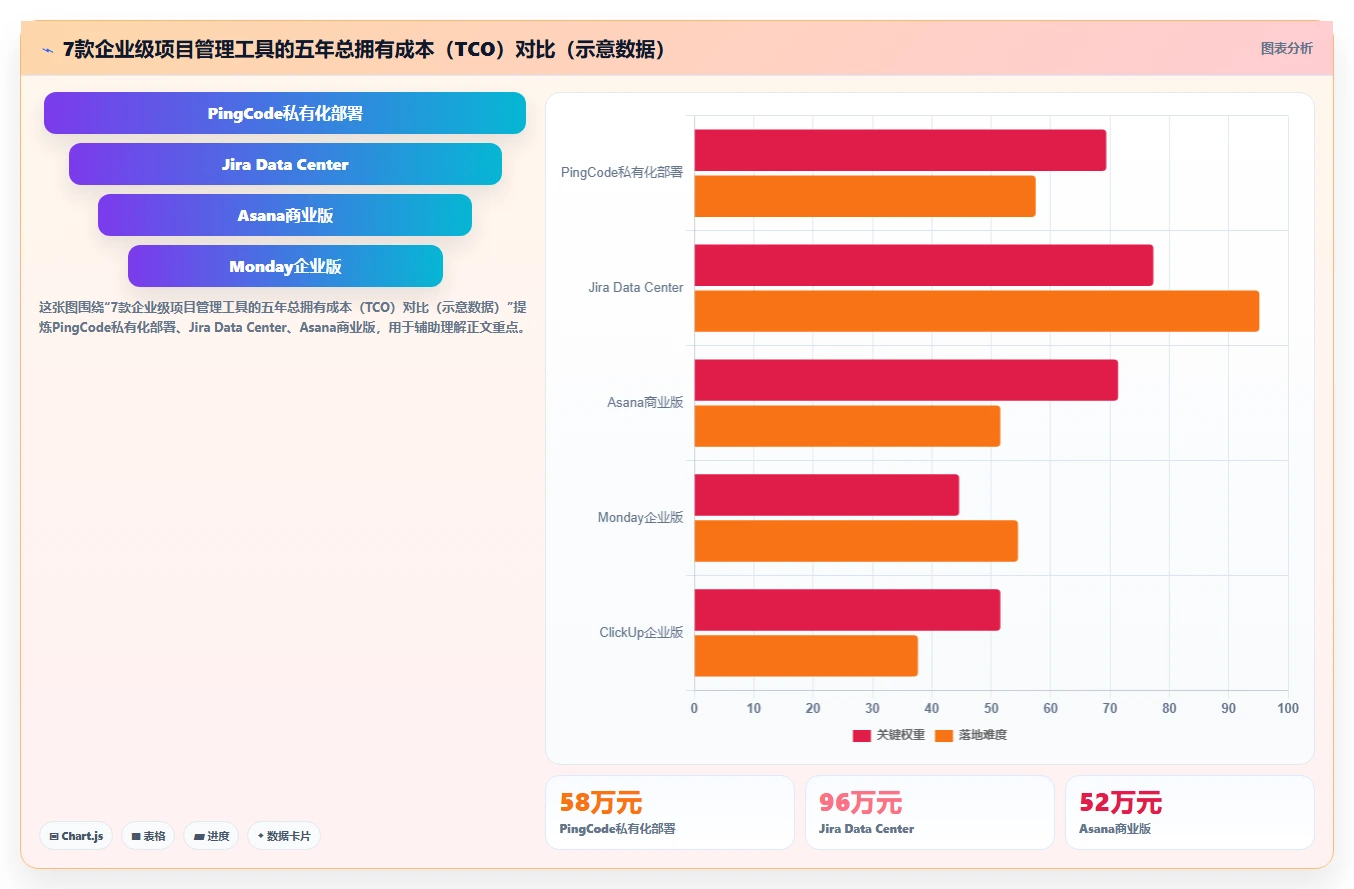Viewport: 1354px width, 889px height.
Task: Click the Chart.js tag
Action: [76, 836]
